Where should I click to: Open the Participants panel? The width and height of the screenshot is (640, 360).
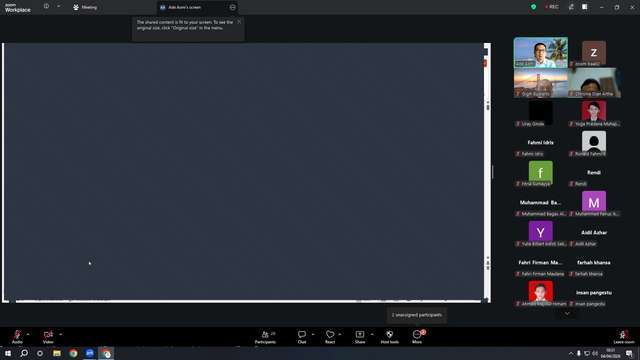[x=265, y=337]
